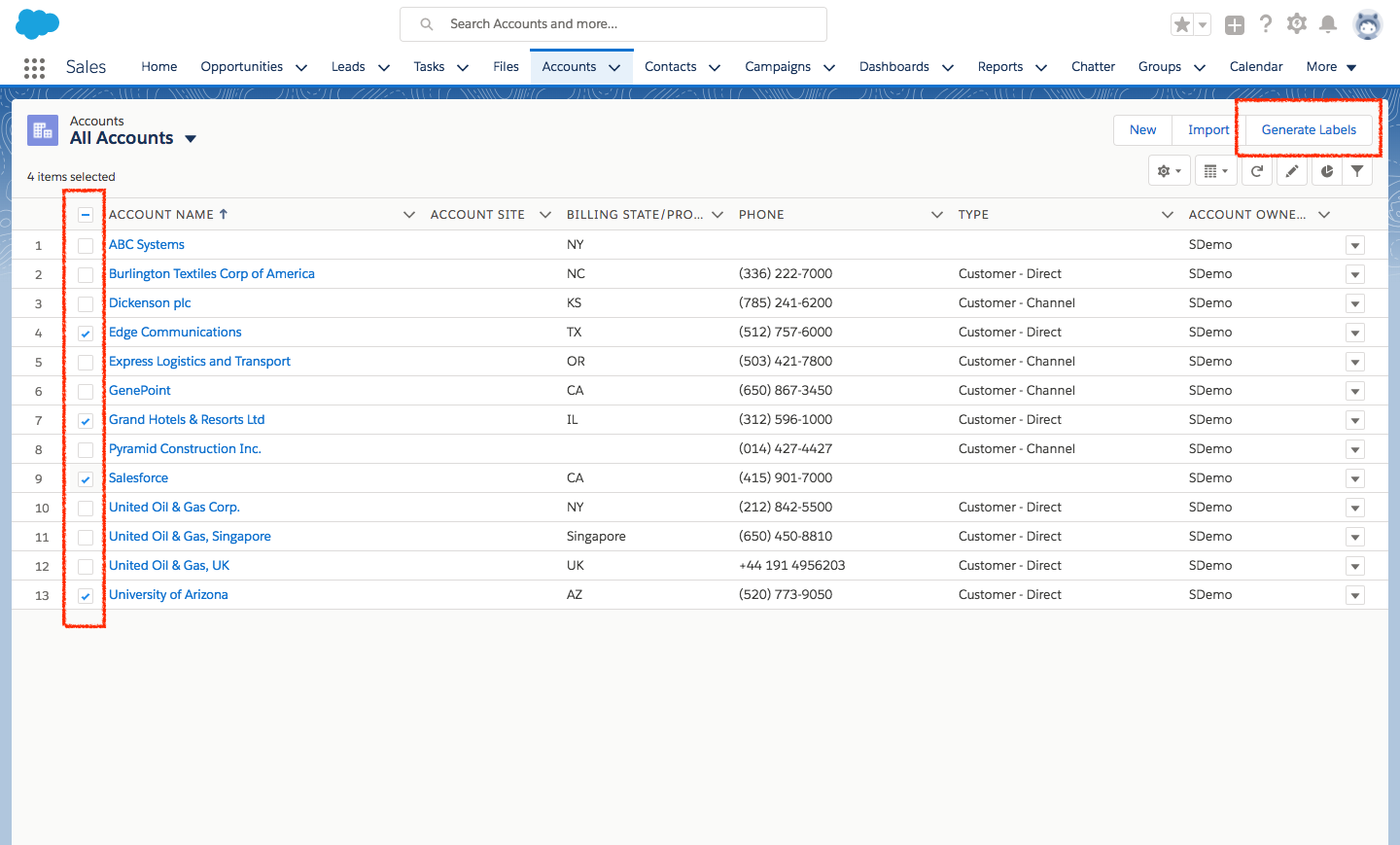Screen dimensions: 1400x845
Task: Toggle the select-all header checkbox
Action: pos(86,215)
